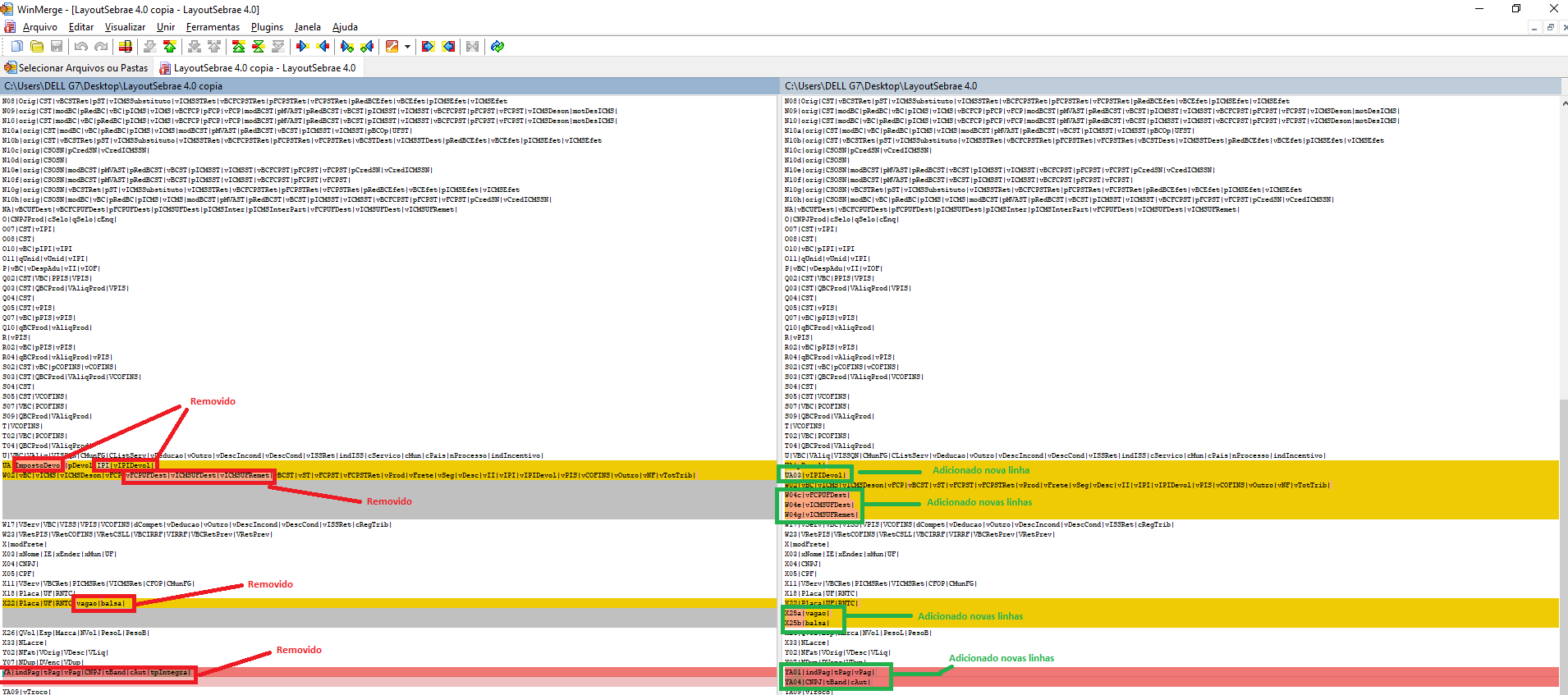Screen dimensions: 1568x695
Task: Click right pane line 'X|modFrete|'
Action: (807, 544)
